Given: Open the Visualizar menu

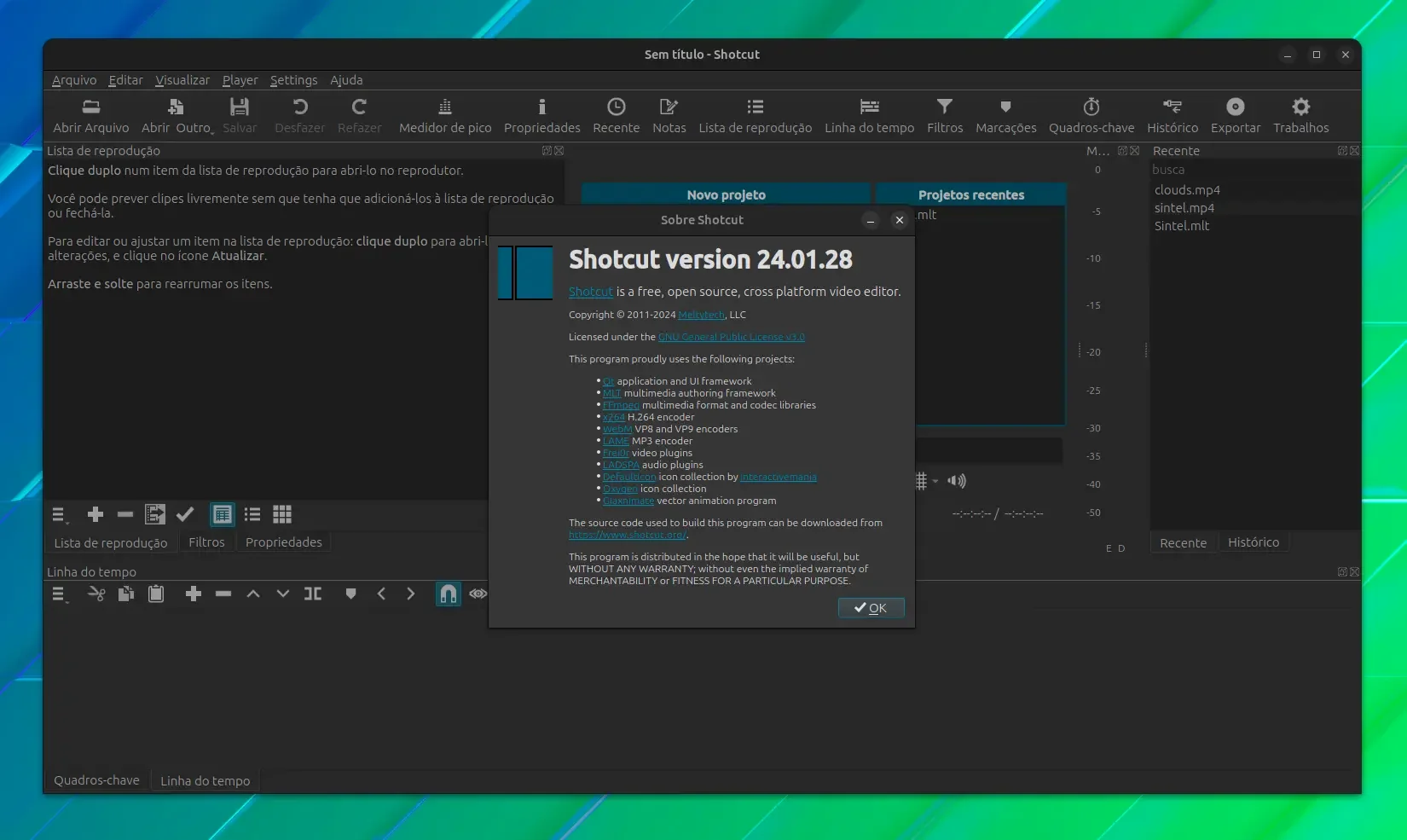Looking at the screenshot, I should point(182,80).
